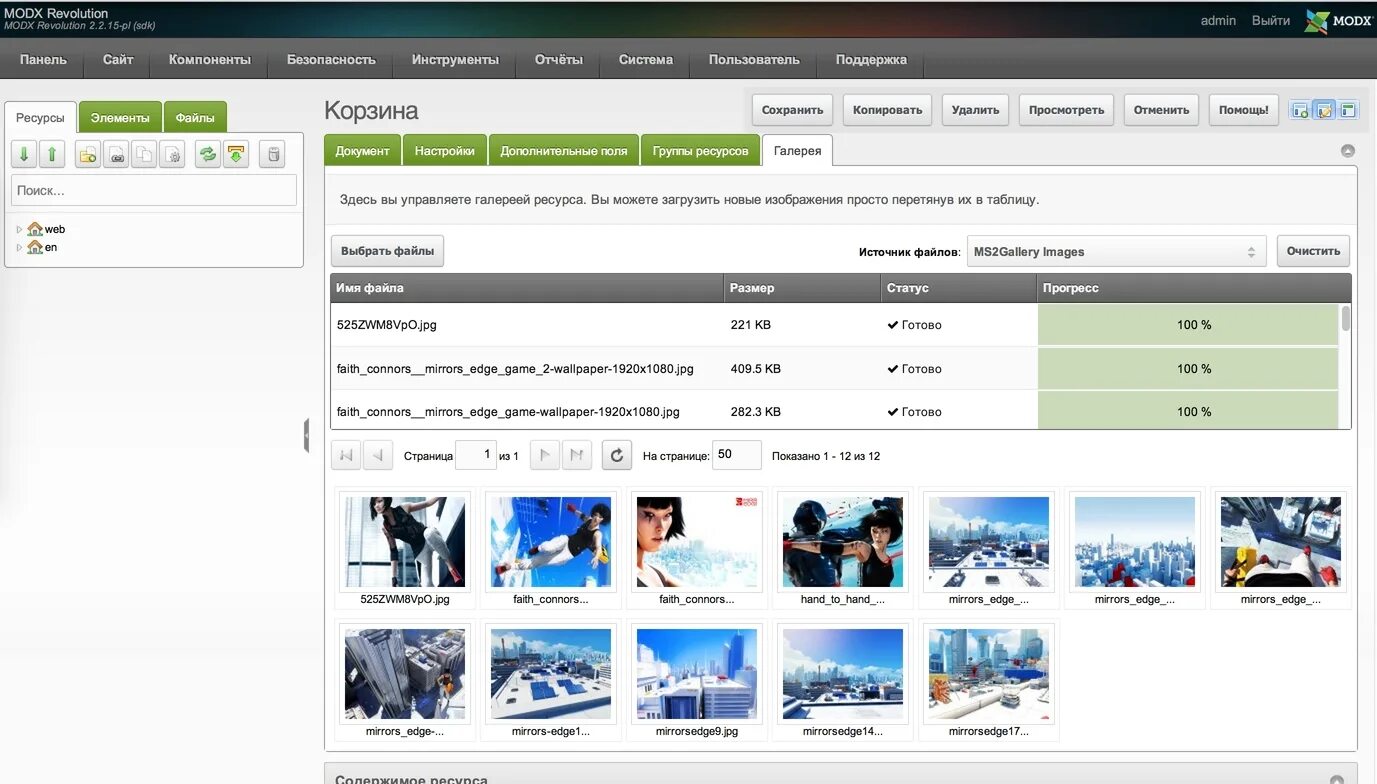Focus the Поиск search field
The width and height of the screenshot is (1377, 784).
(x=154, y=190)
